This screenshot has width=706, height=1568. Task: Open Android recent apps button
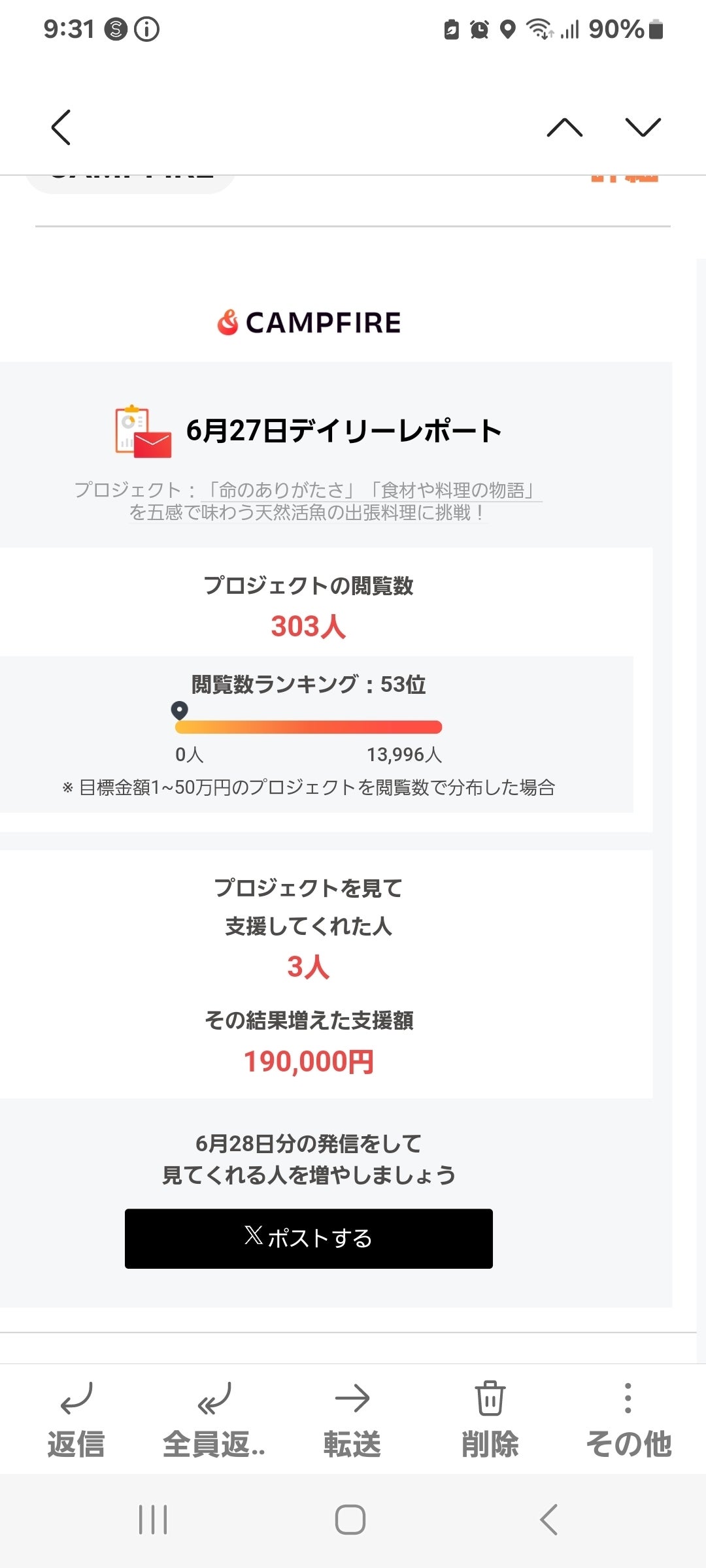[x=153, y=1520]
